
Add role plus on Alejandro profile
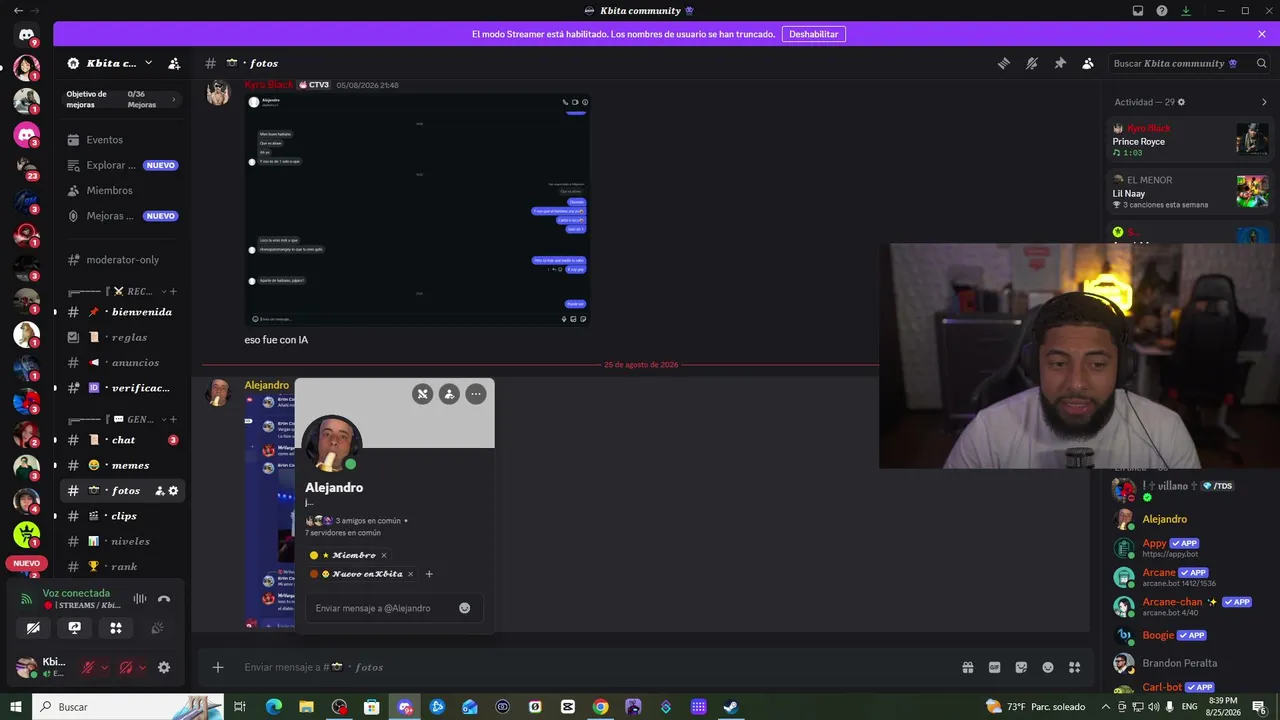pyautogui.click(x=429, y=574)
